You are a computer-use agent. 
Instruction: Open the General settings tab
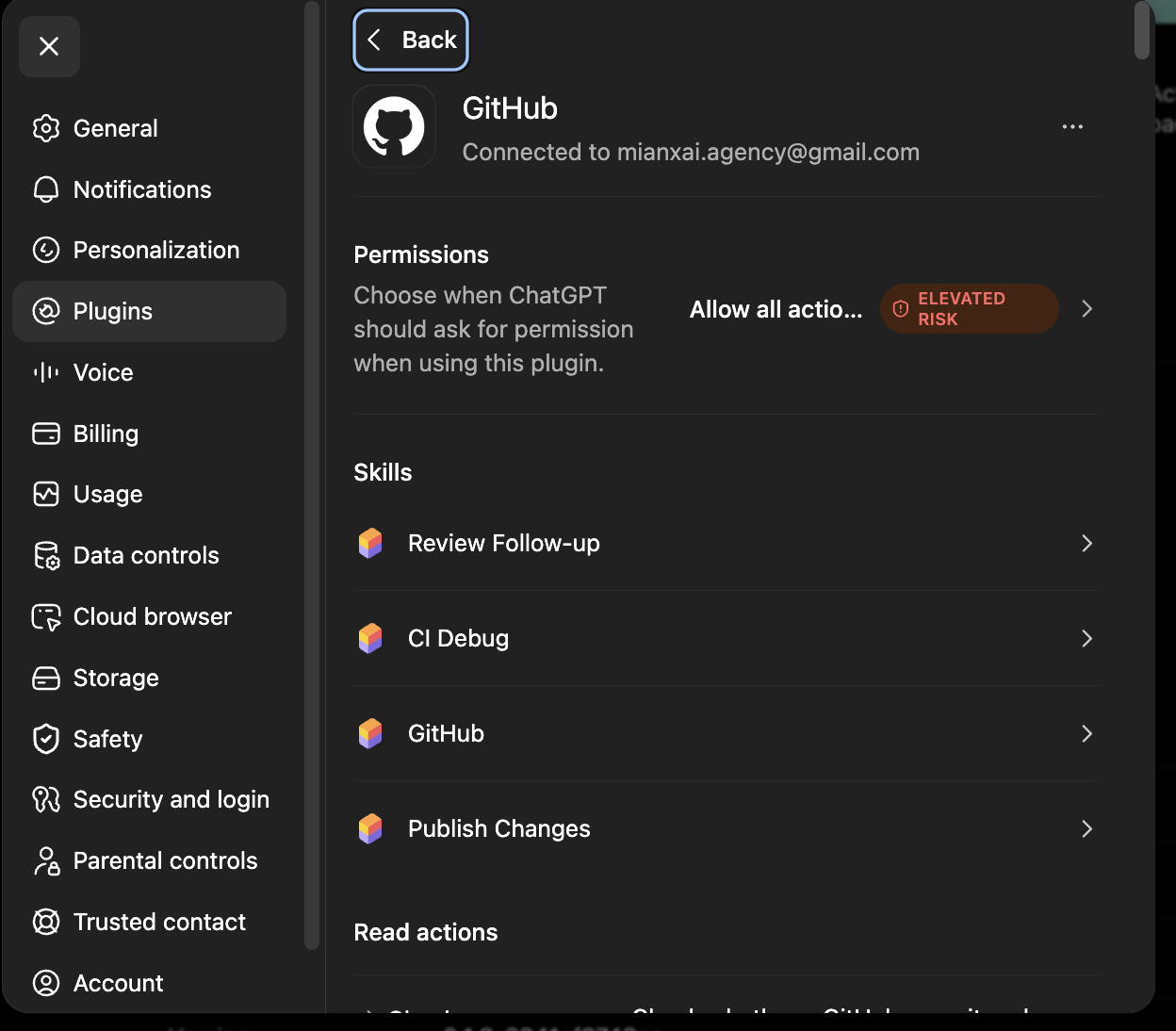149,128
